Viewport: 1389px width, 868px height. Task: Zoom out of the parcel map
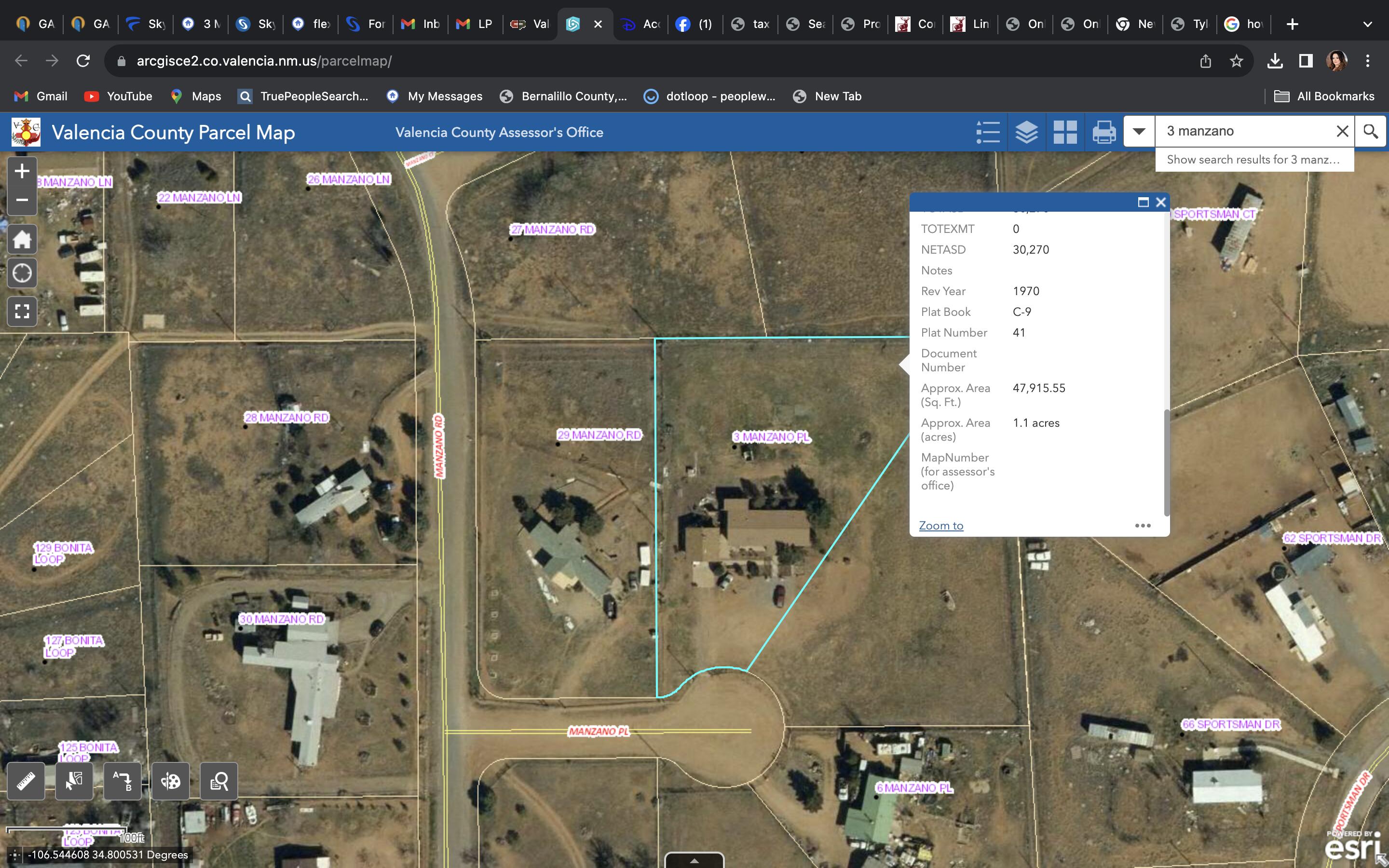click(x=22, y=200)
